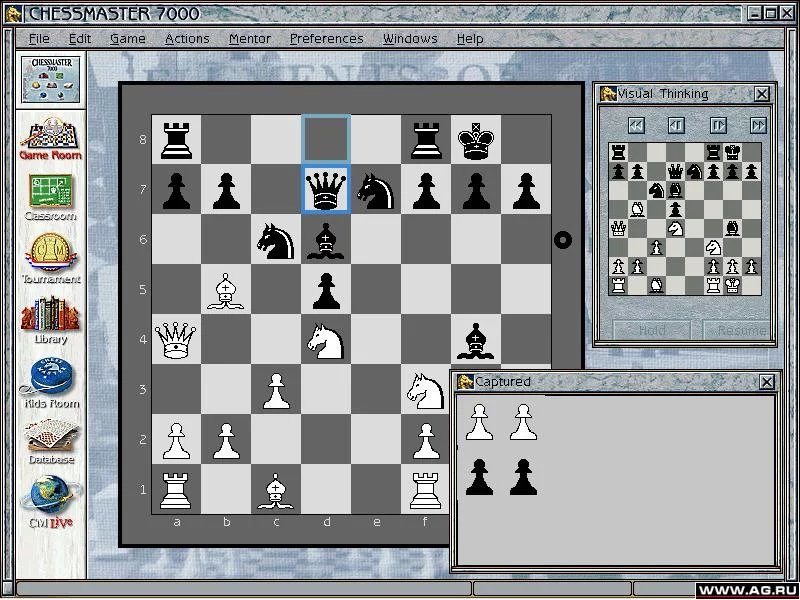
Task: Open the File menu
Action: tap(39, 39)
